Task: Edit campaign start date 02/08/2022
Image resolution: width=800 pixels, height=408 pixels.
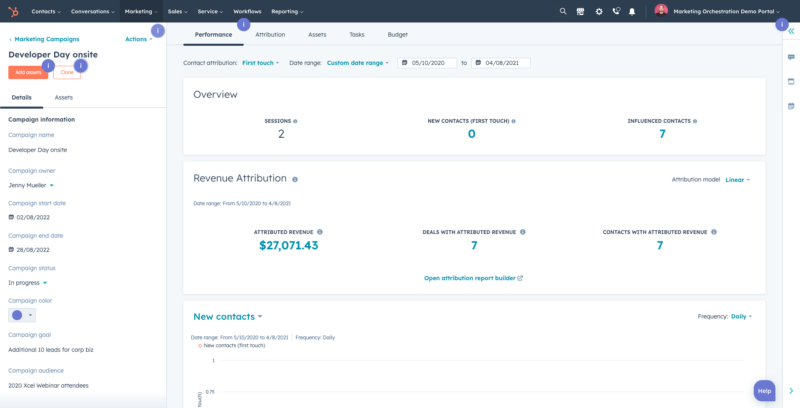Action: tap(29, 217)
